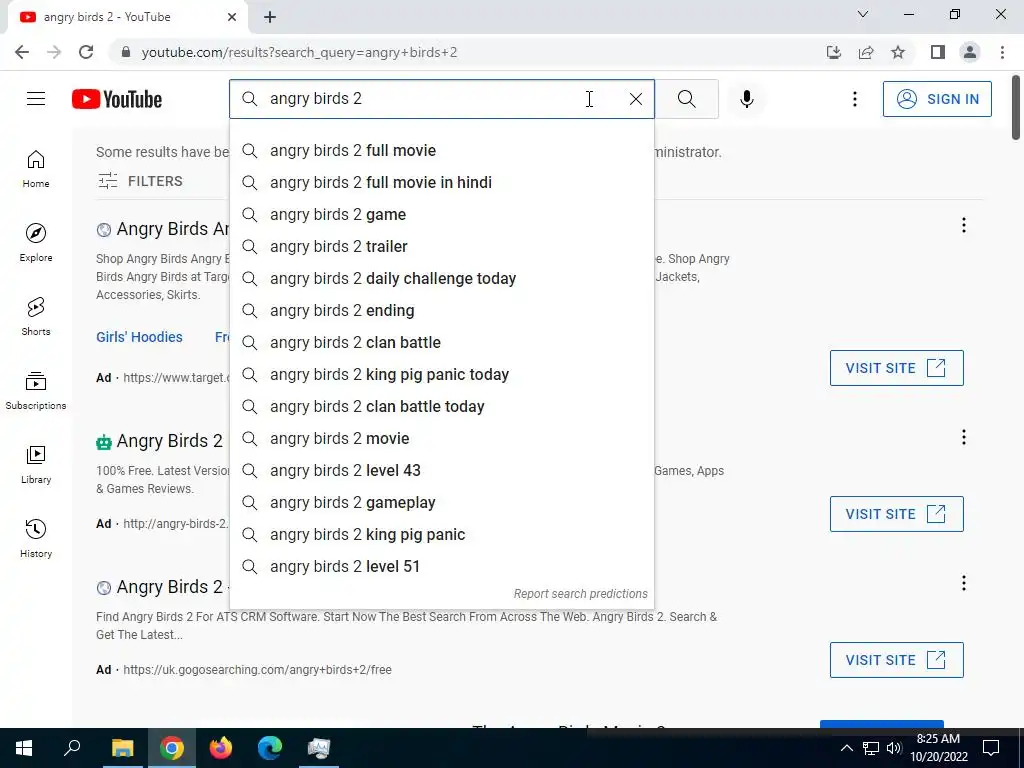This screenshot has height=768, width=1024.
Task: Click the SIGN IN button
Action: coord(936,99)
